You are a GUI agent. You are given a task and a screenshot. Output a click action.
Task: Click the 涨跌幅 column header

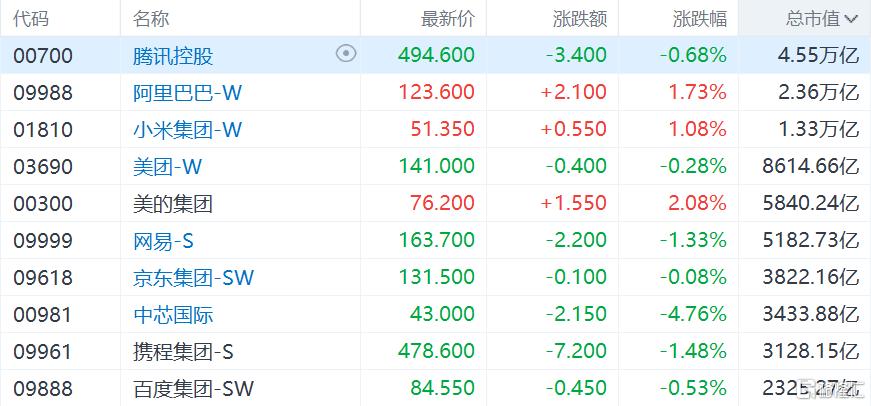tap(699, 19)
